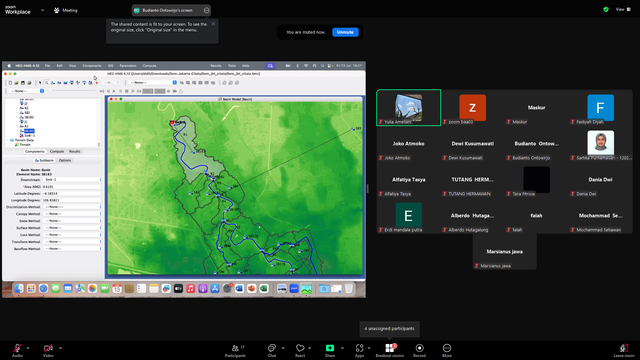Click the Apple menu in shared screen
The height and width of the screenshot is (360, 640).
pos(9,66)
